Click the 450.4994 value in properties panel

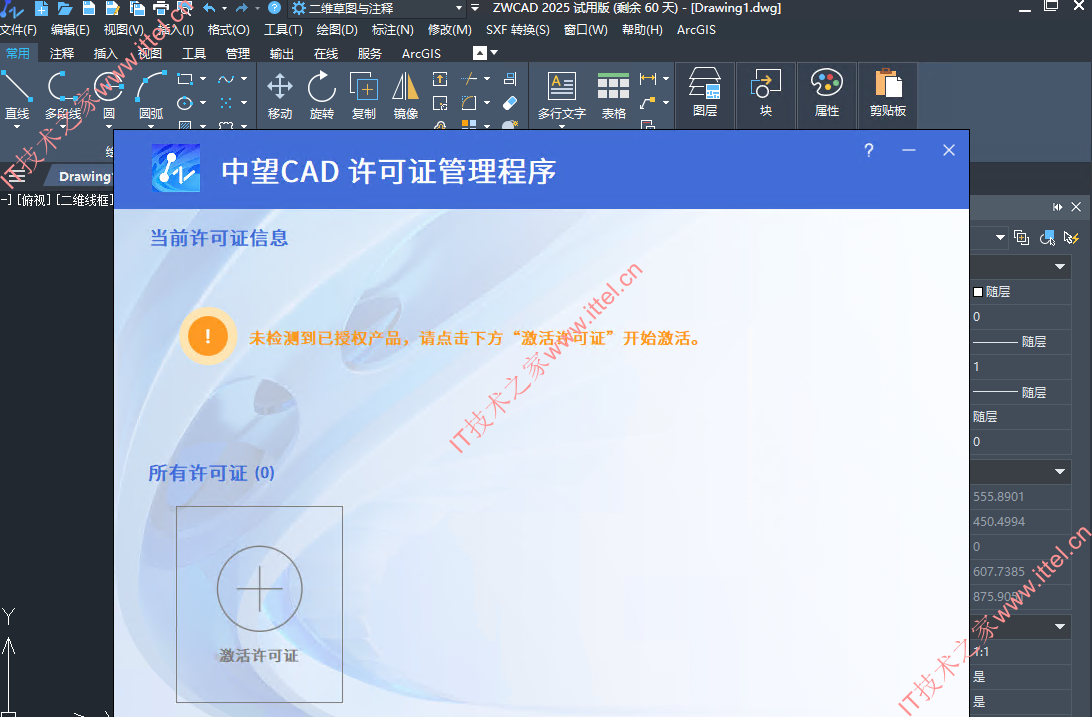(999, 522)
